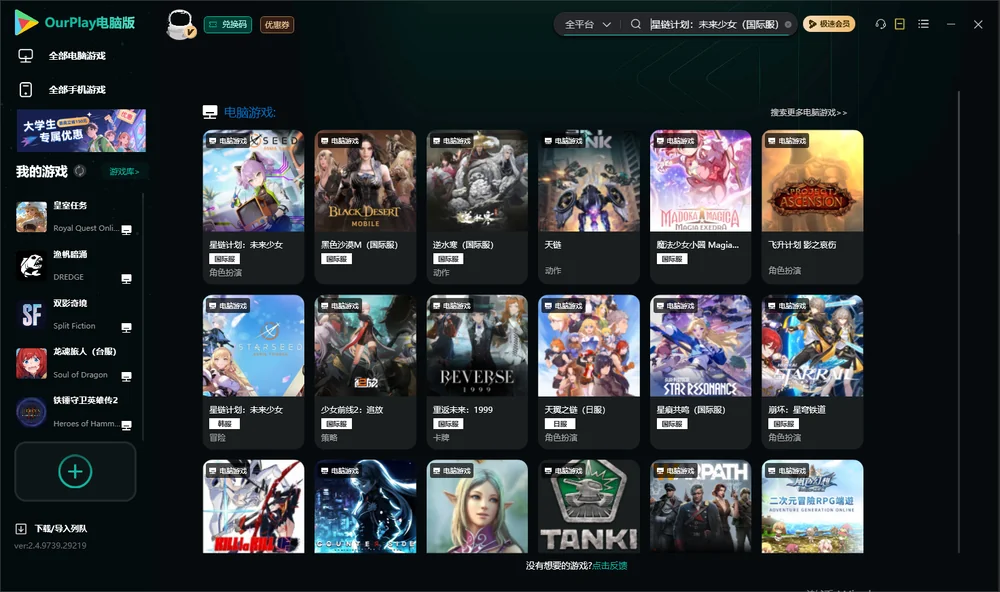Image resolution: width=1000 pixels, height=592 pixels.
Task: Click the 日服 tag under 天翼之链
Action: tap(560, 424)
